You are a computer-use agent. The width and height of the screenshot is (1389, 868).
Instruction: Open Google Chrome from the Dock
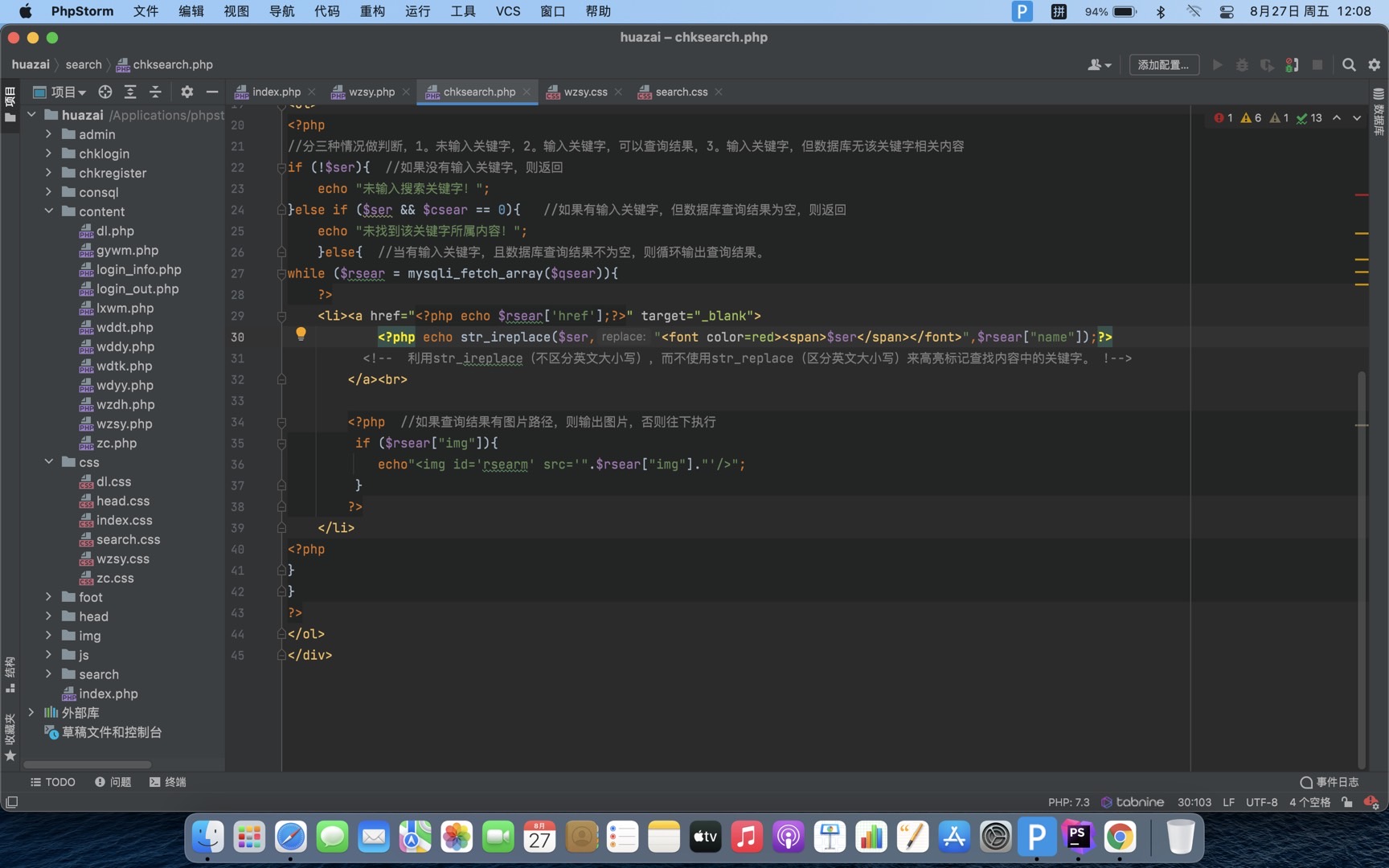[1120, 837]
